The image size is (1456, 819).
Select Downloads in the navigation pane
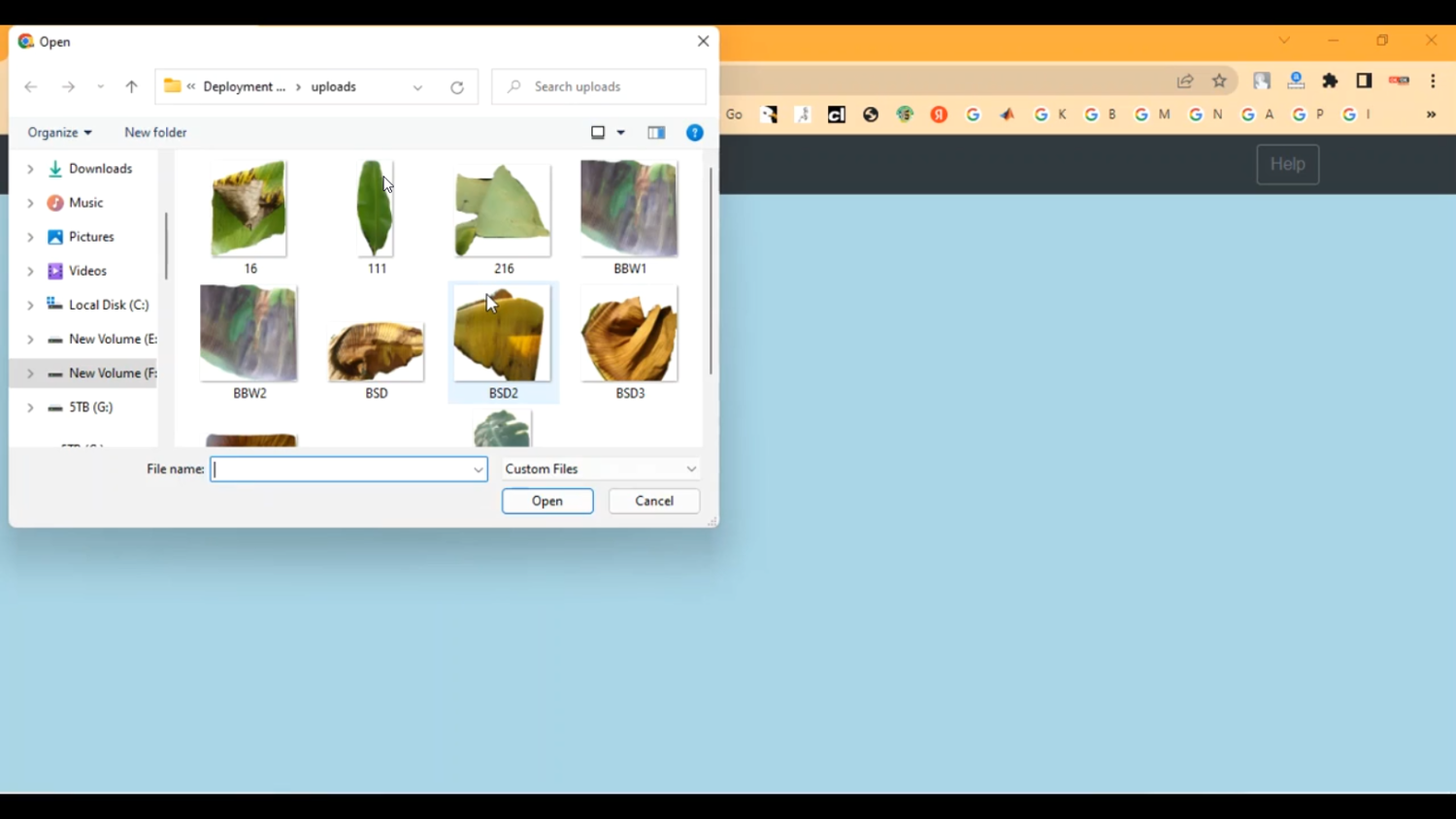101,169
